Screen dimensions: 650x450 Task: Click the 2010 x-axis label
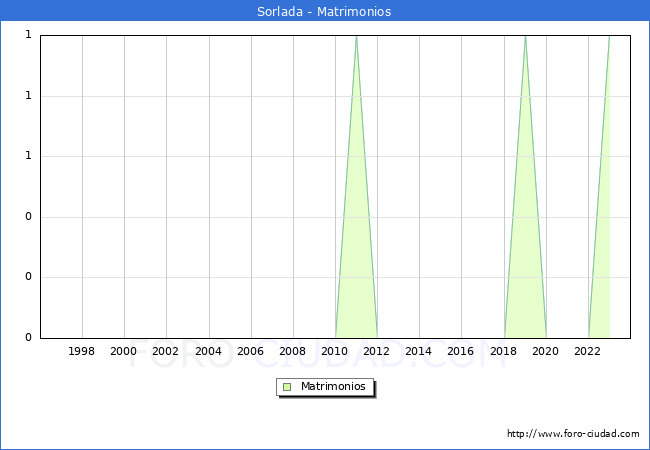coord(335,351)
